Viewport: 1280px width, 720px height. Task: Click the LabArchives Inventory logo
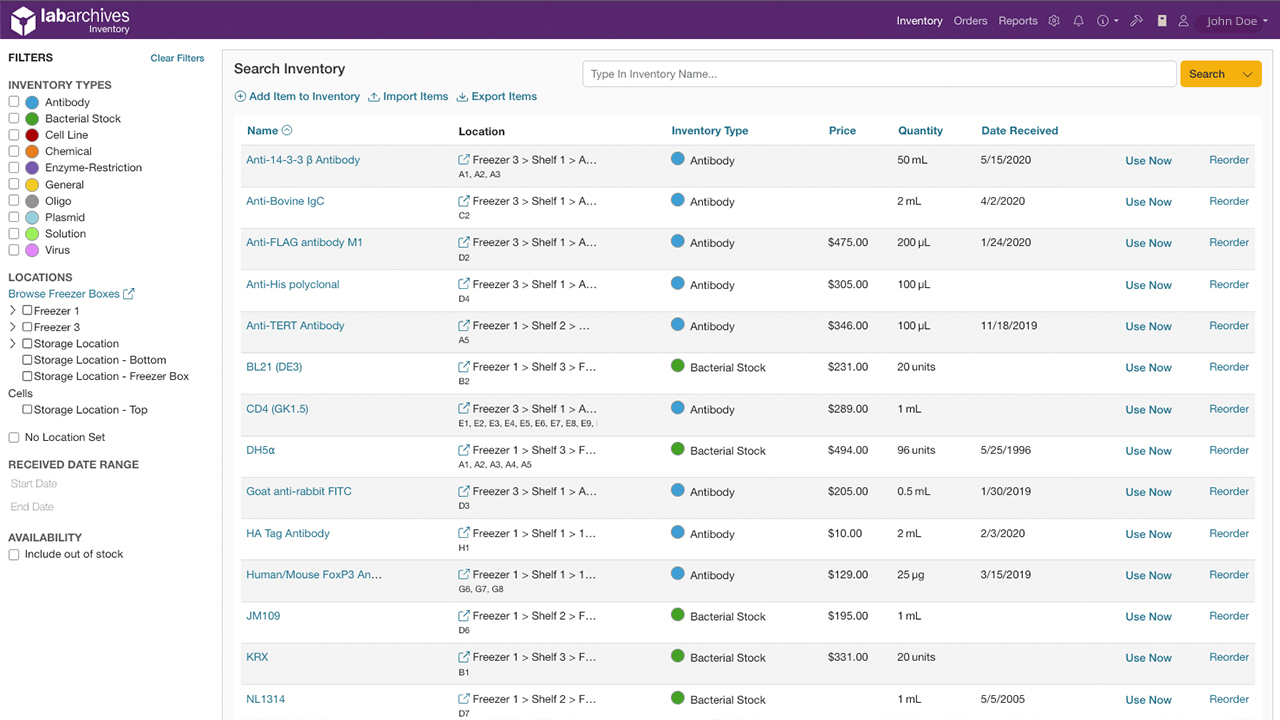(70, 20)
